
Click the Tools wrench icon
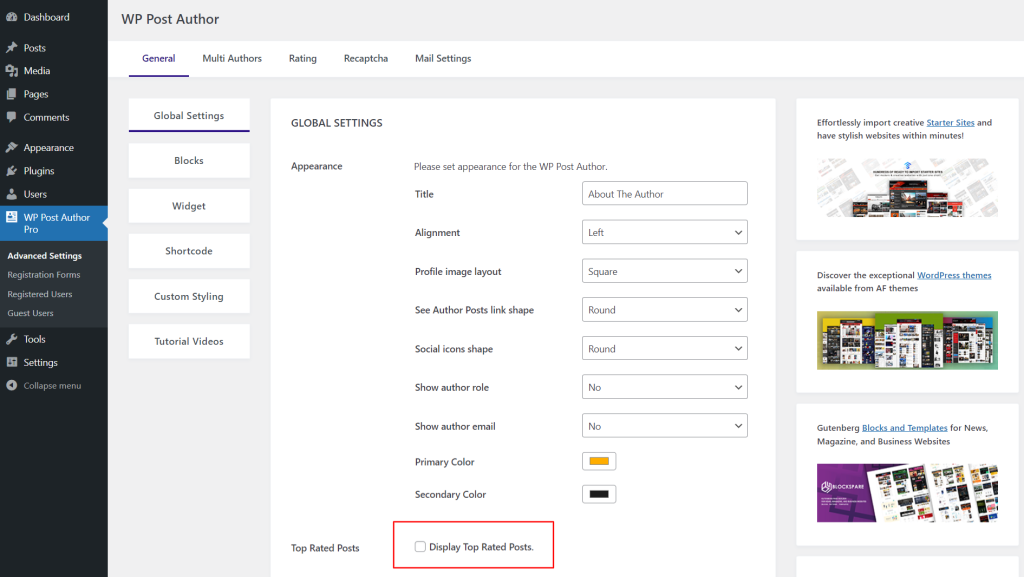(x=12, y=339)
